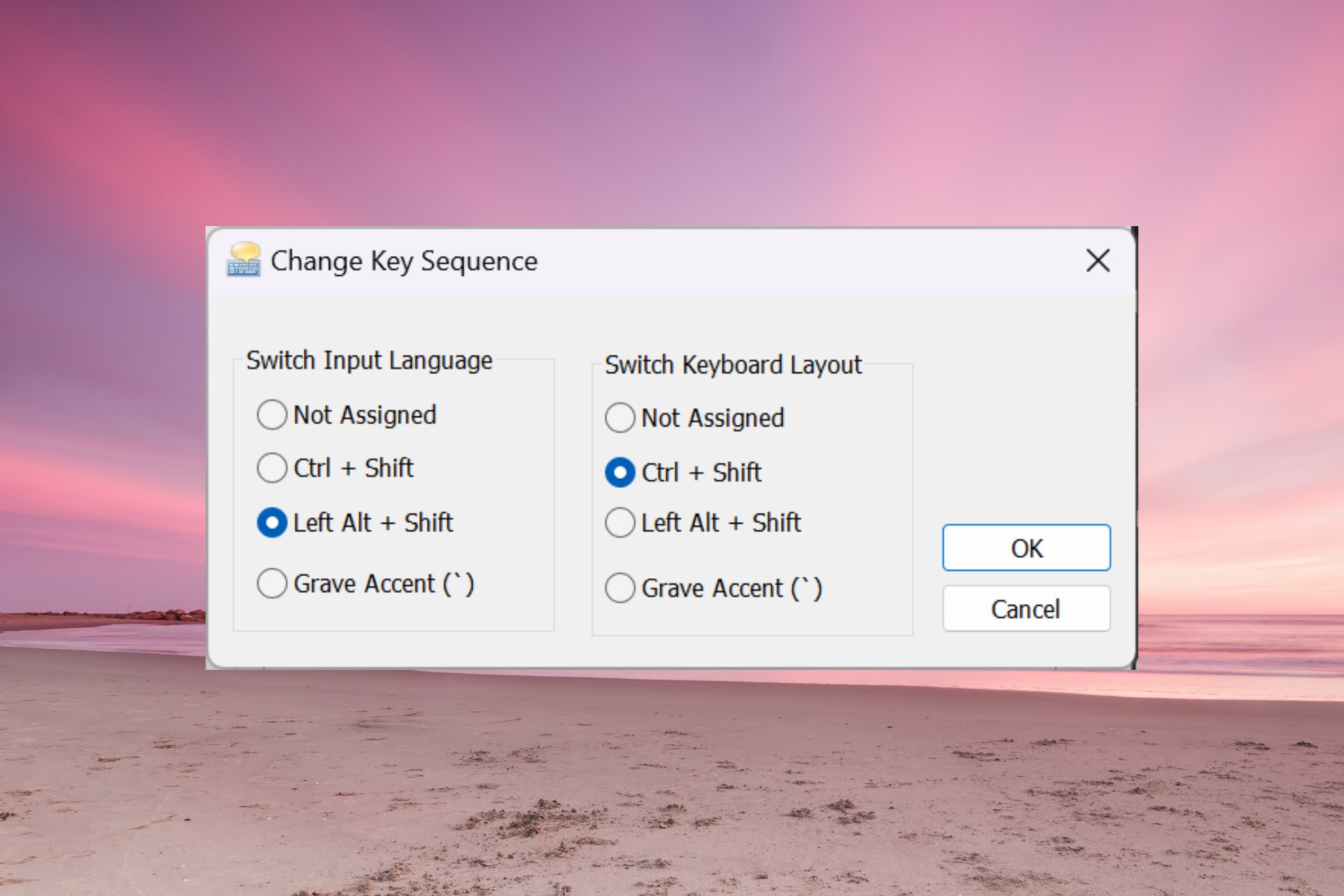This screenshot has height=896, width=1344.
Task: Dismiss the dialog using Cancel
Action: (x=1025, y=608)
